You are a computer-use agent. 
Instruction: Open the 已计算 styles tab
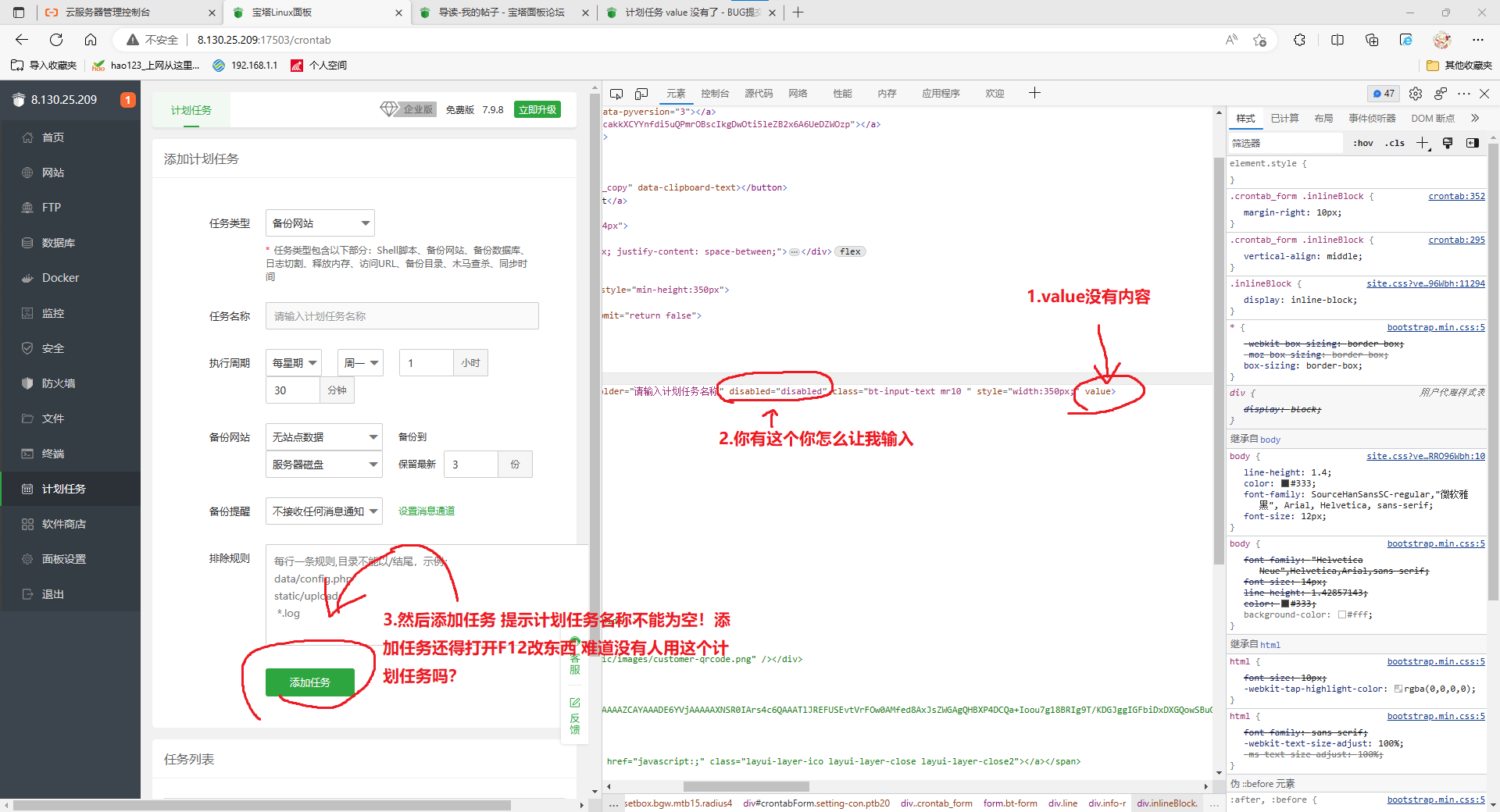coord(1284,119)
